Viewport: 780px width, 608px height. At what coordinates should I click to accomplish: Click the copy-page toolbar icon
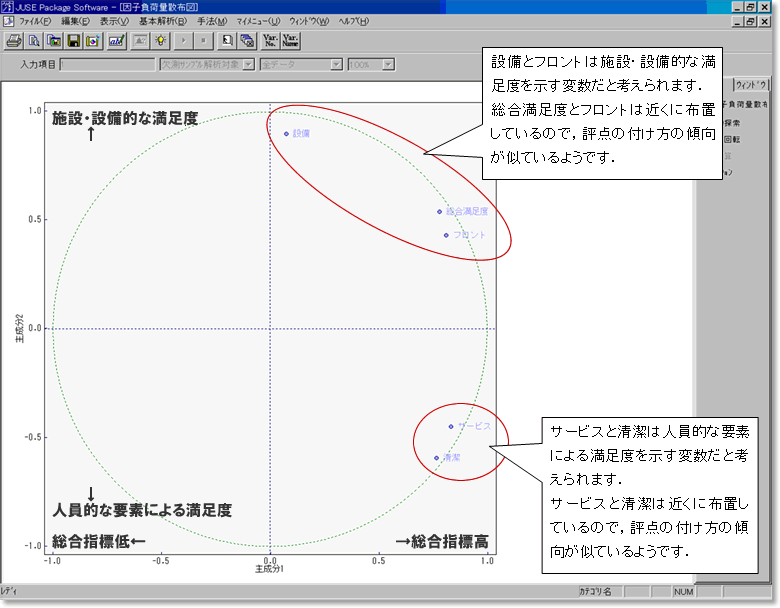tap(227, 41)
